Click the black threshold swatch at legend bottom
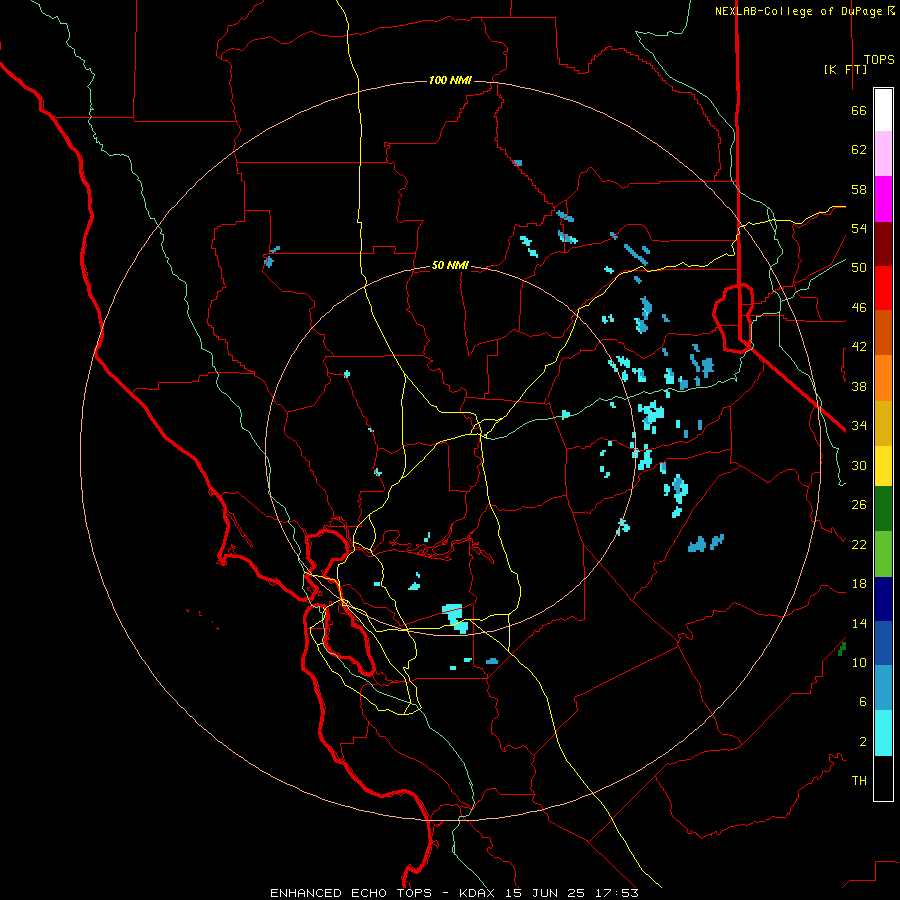Image resolution: width=900 pixels, height=900 pixels. coord(883,777)
